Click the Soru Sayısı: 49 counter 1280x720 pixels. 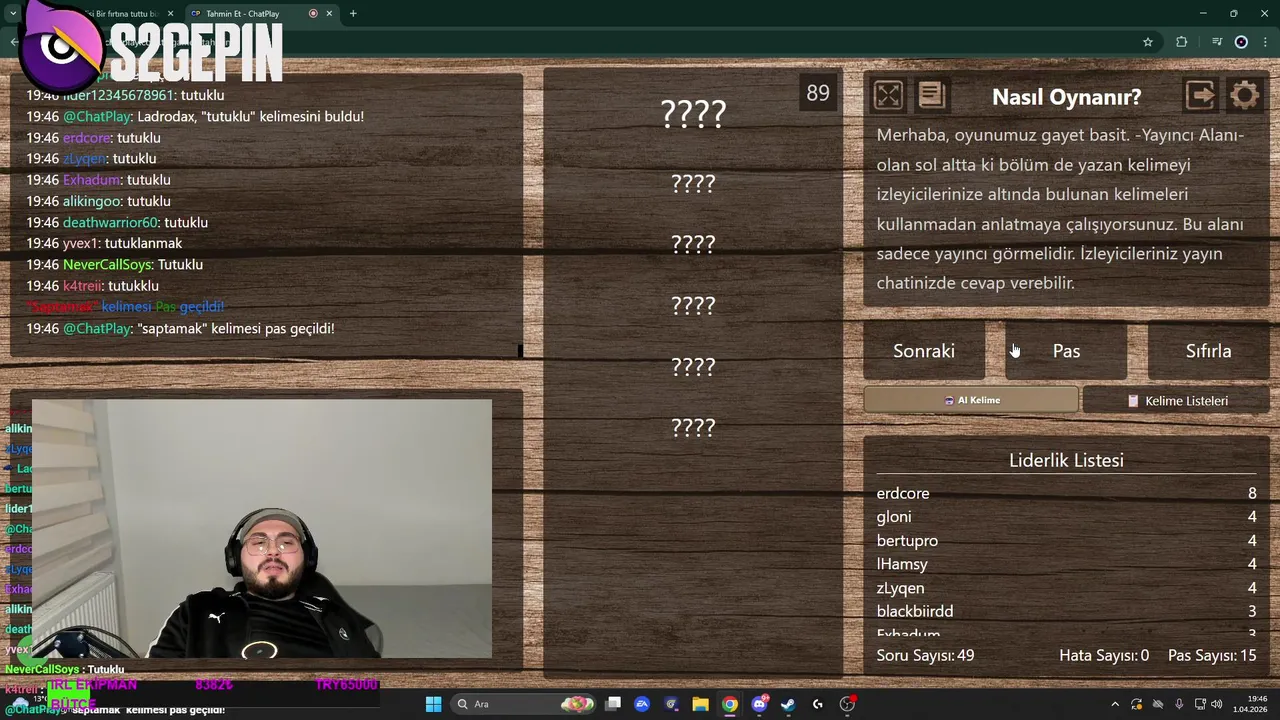tap(925, 655)
